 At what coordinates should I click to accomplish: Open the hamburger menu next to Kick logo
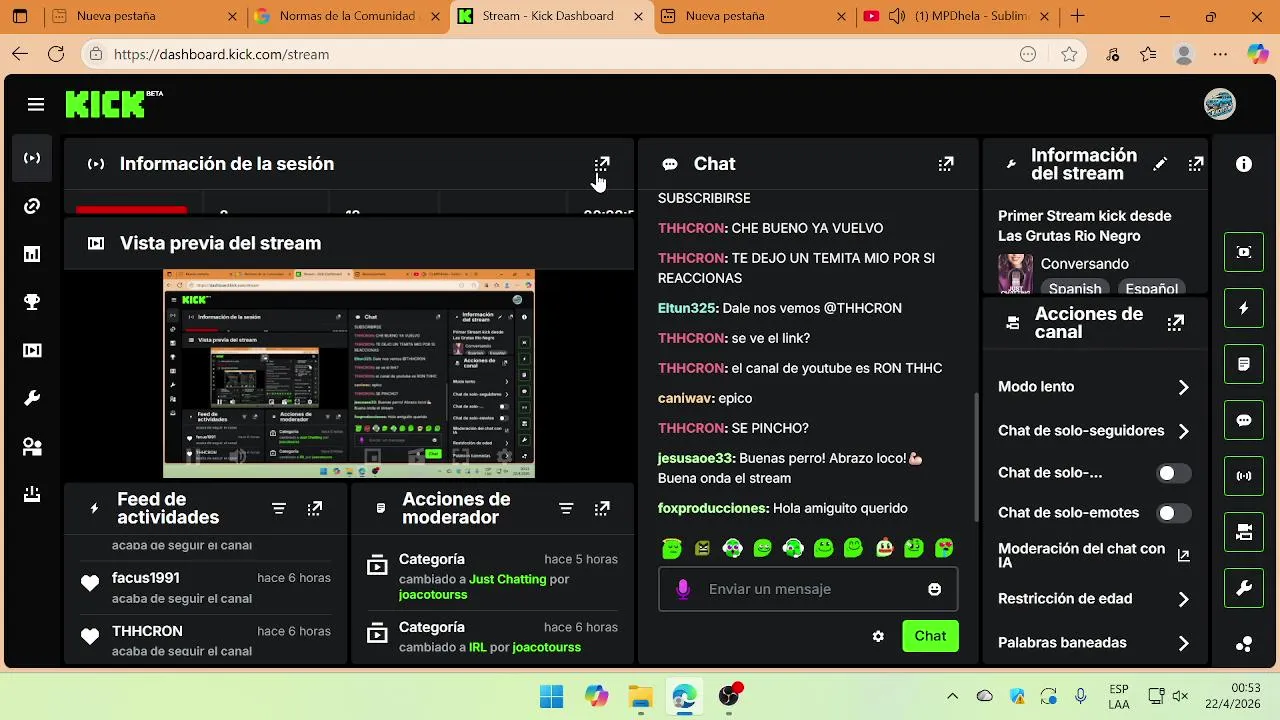pos(36,104)
